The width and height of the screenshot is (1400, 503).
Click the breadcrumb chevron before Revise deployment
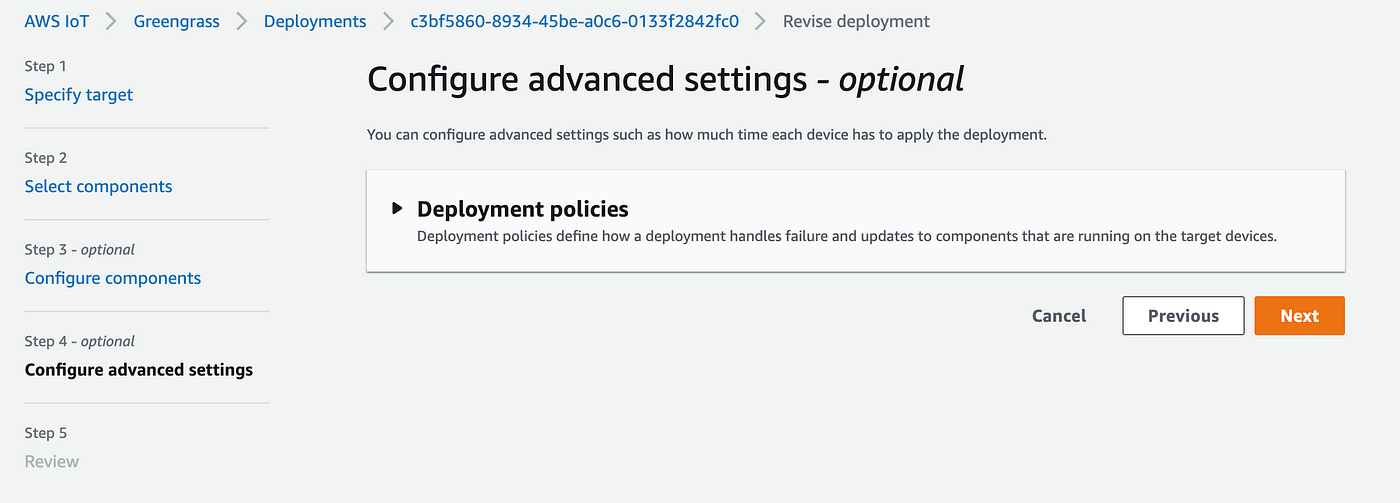pos(761,21)
